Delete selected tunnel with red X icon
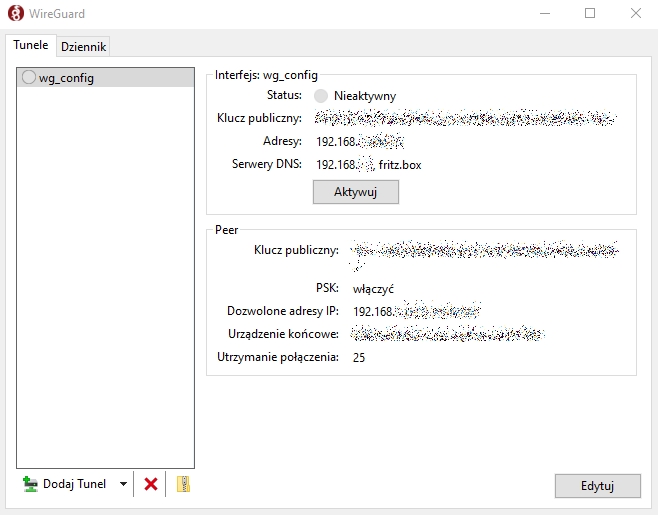Screen dimensions: 658x515 coord(151,484)
